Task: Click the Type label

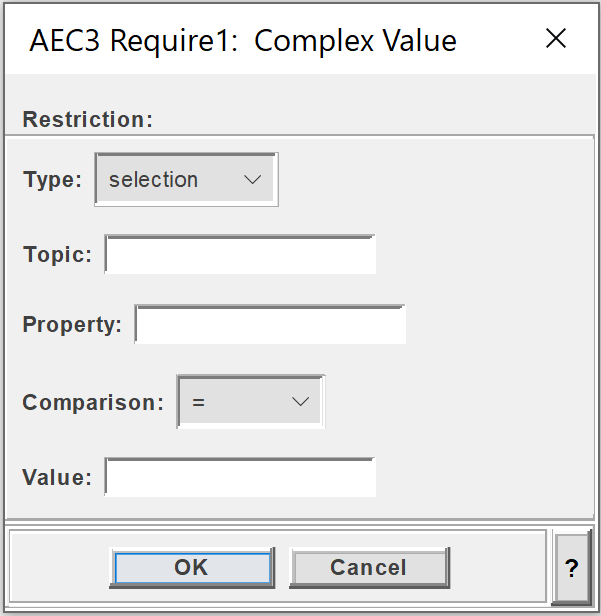Action: (52, 180)
